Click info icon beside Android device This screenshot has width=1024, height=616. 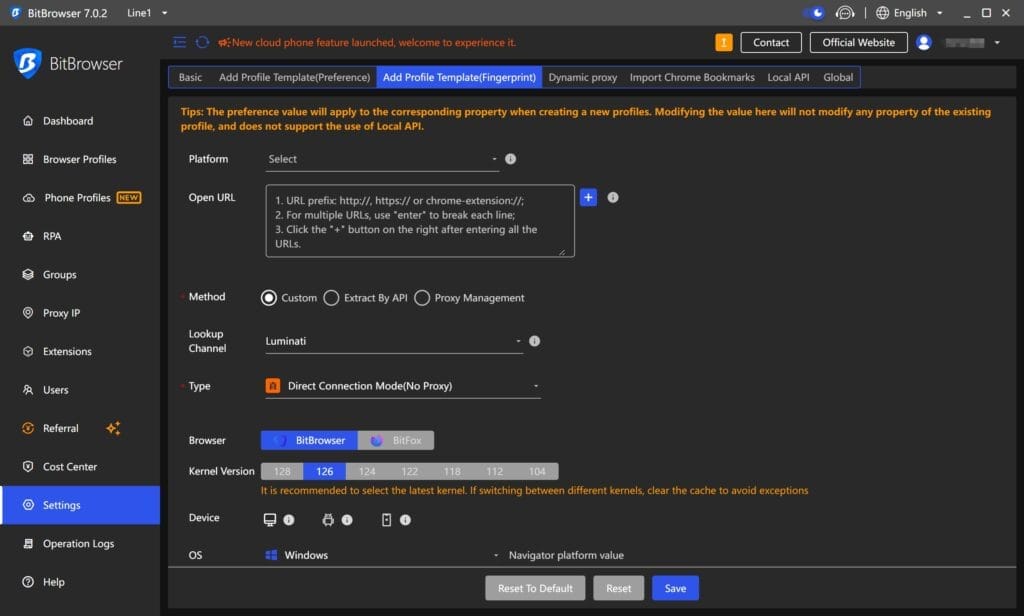[x=347, y=520]
